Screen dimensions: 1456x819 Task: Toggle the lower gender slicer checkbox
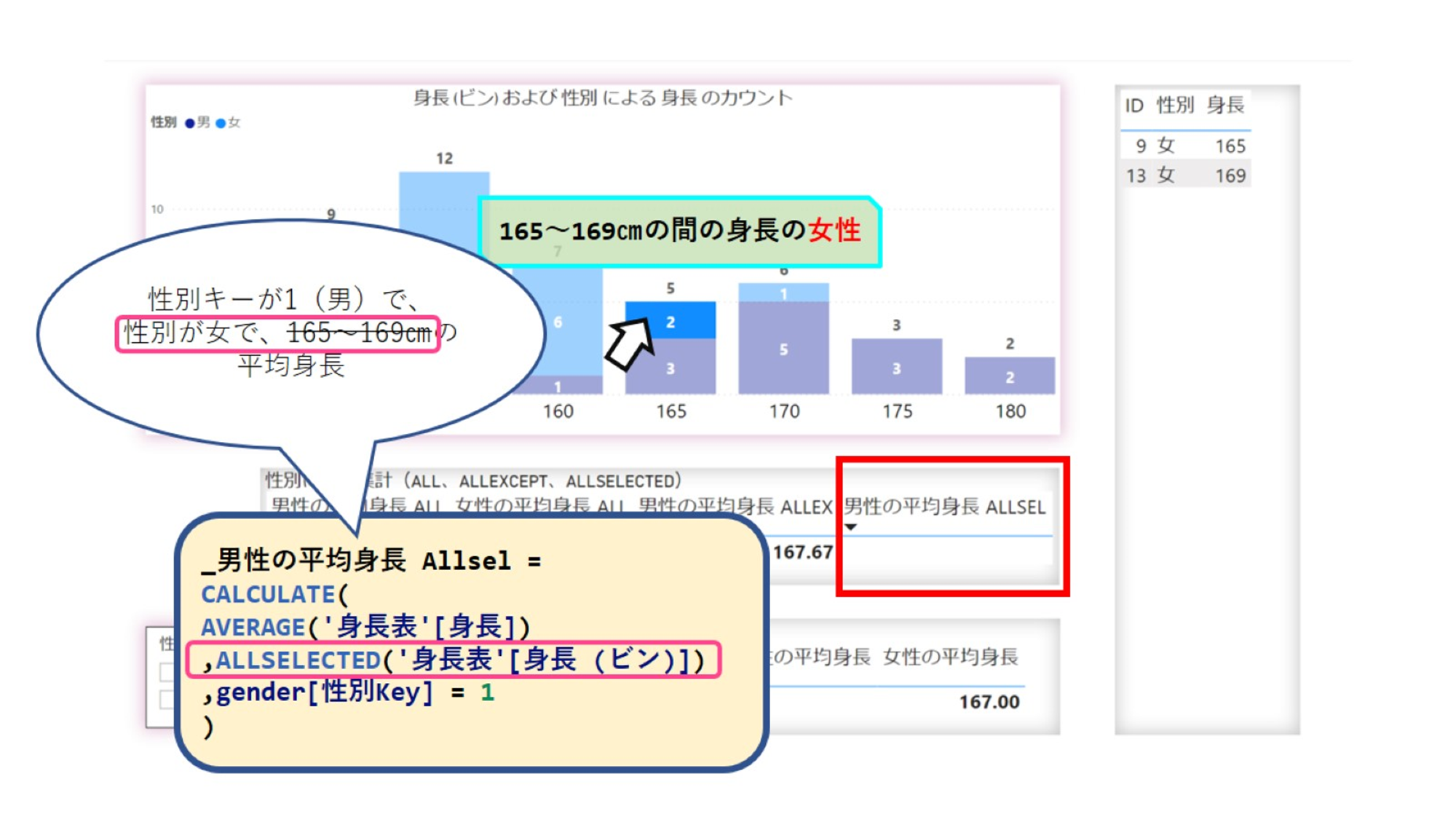point(167,700)
